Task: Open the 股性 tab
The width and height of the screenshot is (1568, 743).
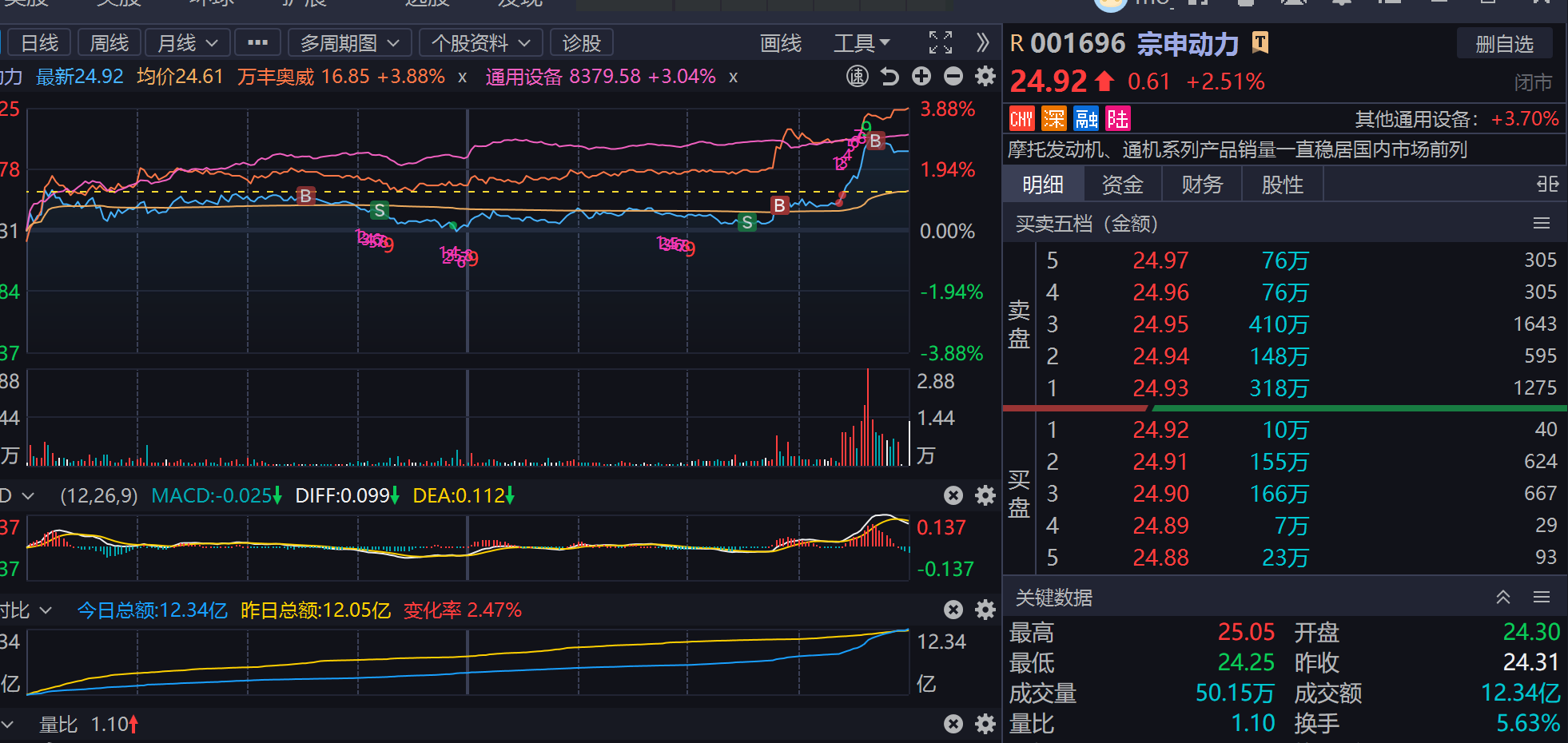Action: [1282, 185]
